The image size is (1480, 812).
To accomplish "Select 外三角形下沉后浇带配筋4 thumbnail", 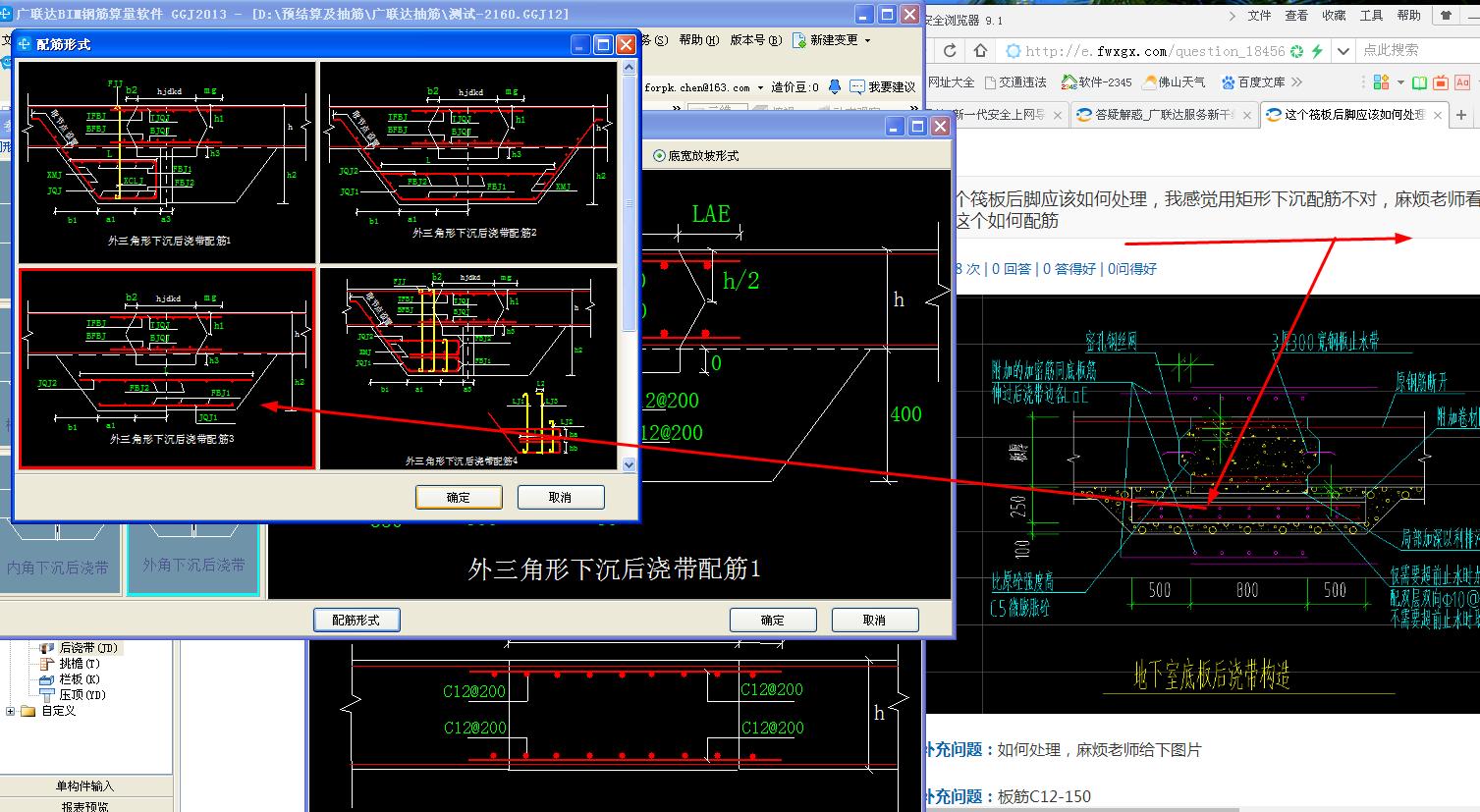I will pyautogui.click(x=468, y=368).
